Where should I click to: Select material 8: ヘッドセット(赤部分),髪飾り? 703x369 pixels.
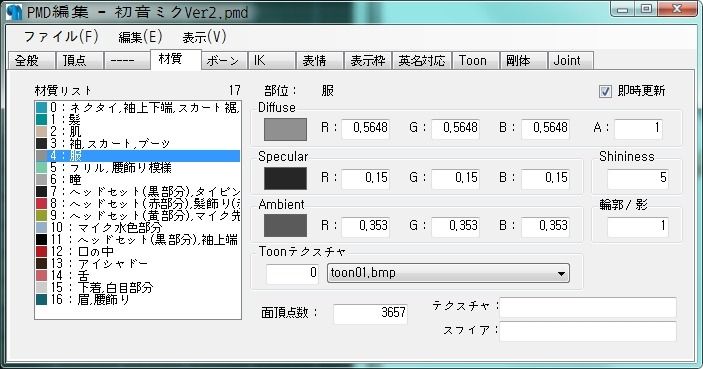tap(138, 204)
